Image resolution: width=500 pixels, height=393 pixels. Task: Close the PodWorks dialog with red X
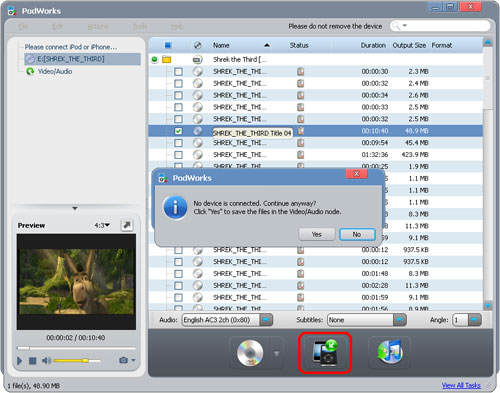click(x=356, y=174)
